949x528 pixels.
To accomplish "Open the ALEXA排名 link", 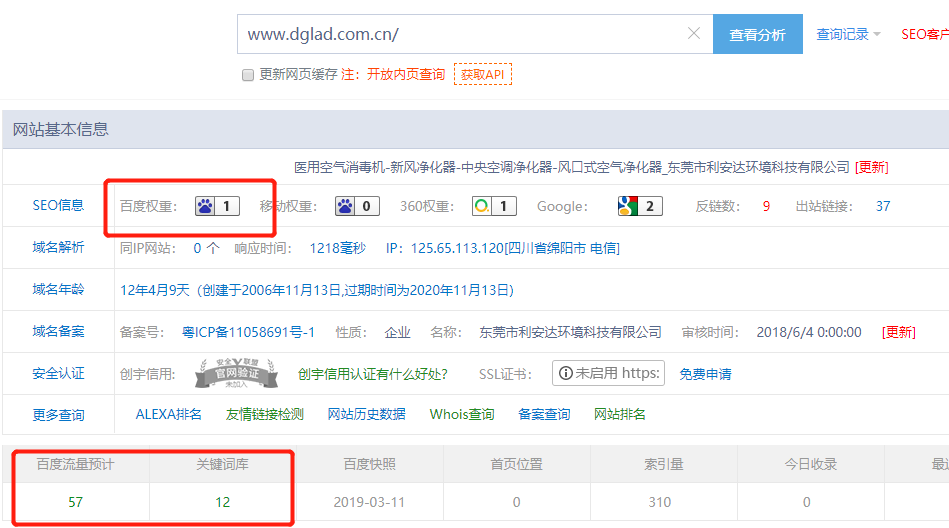I will click(168, 414).
